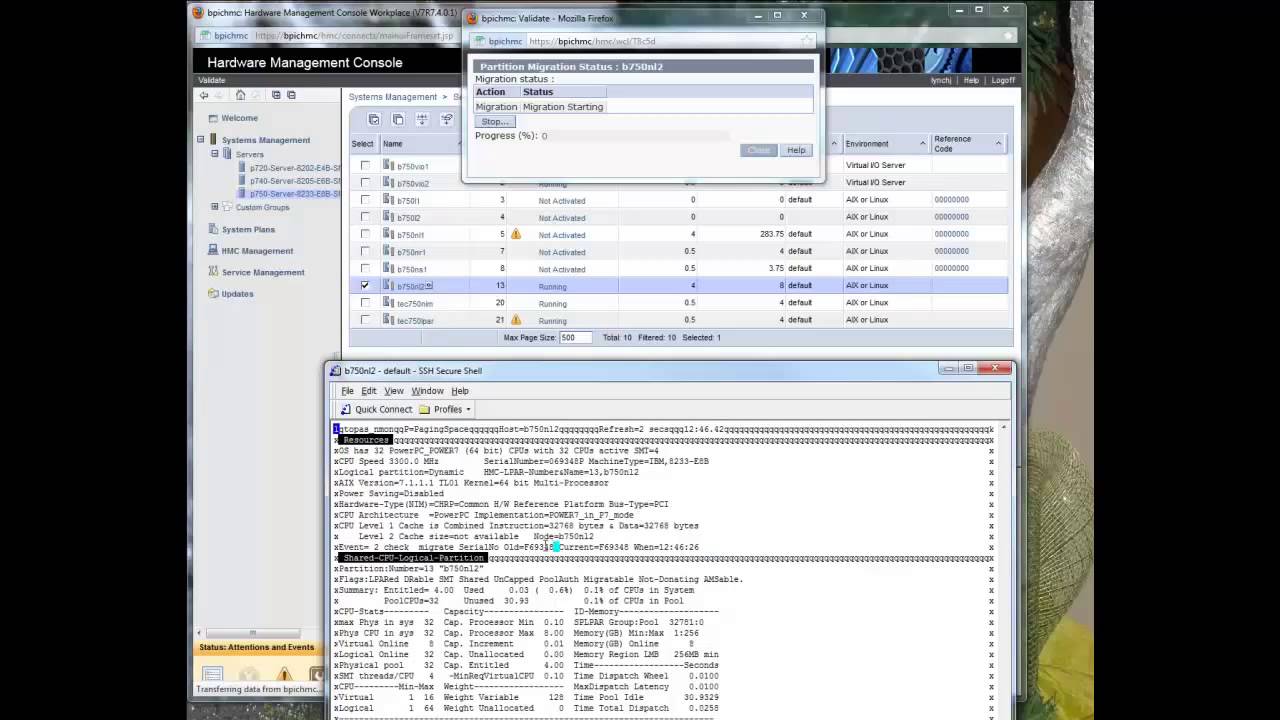Image resolution: width=1280 pixels, height=720 pixels.
Task: Click warning icon in b750nl1 row
Action: (517, 234)
